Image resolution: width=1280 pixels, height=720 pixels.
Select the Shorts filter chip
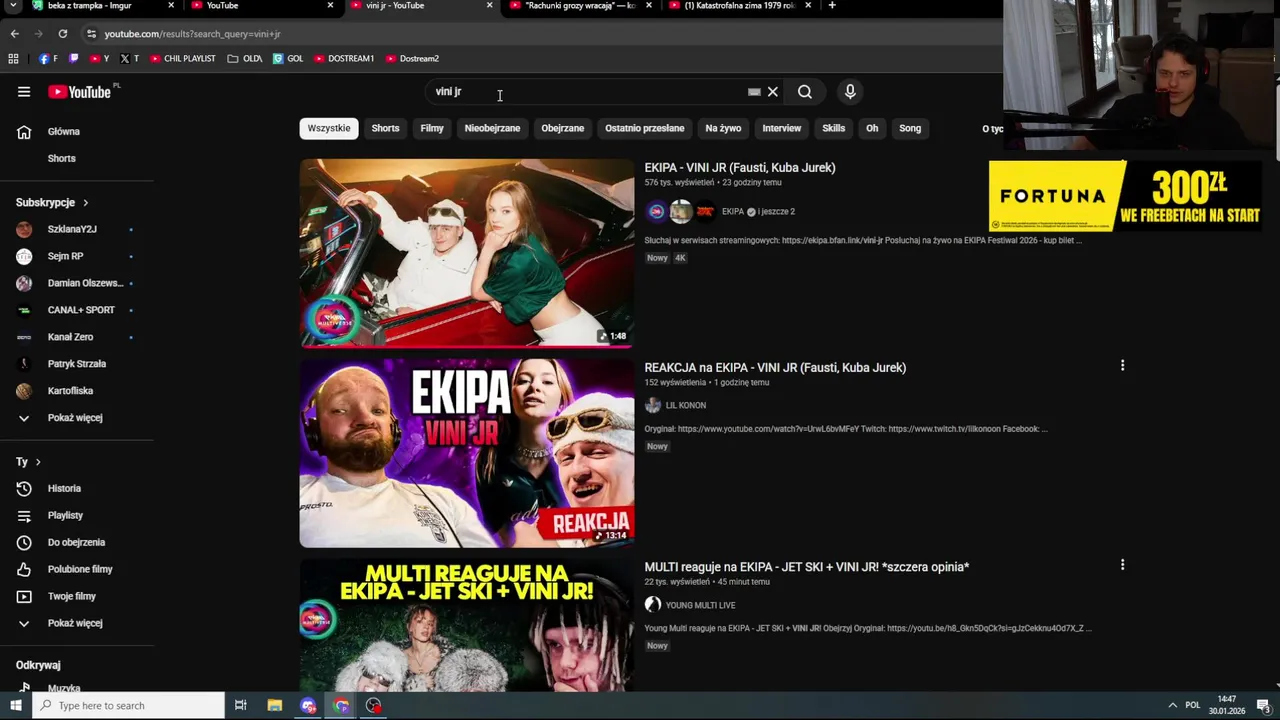click(385, 128)
